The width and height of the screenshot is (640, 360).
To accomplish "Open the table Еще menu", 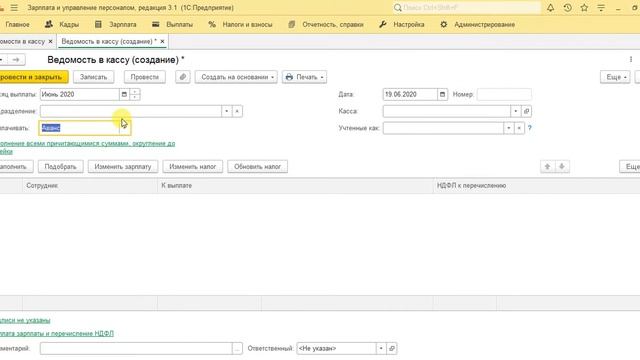I will point(630,167).
